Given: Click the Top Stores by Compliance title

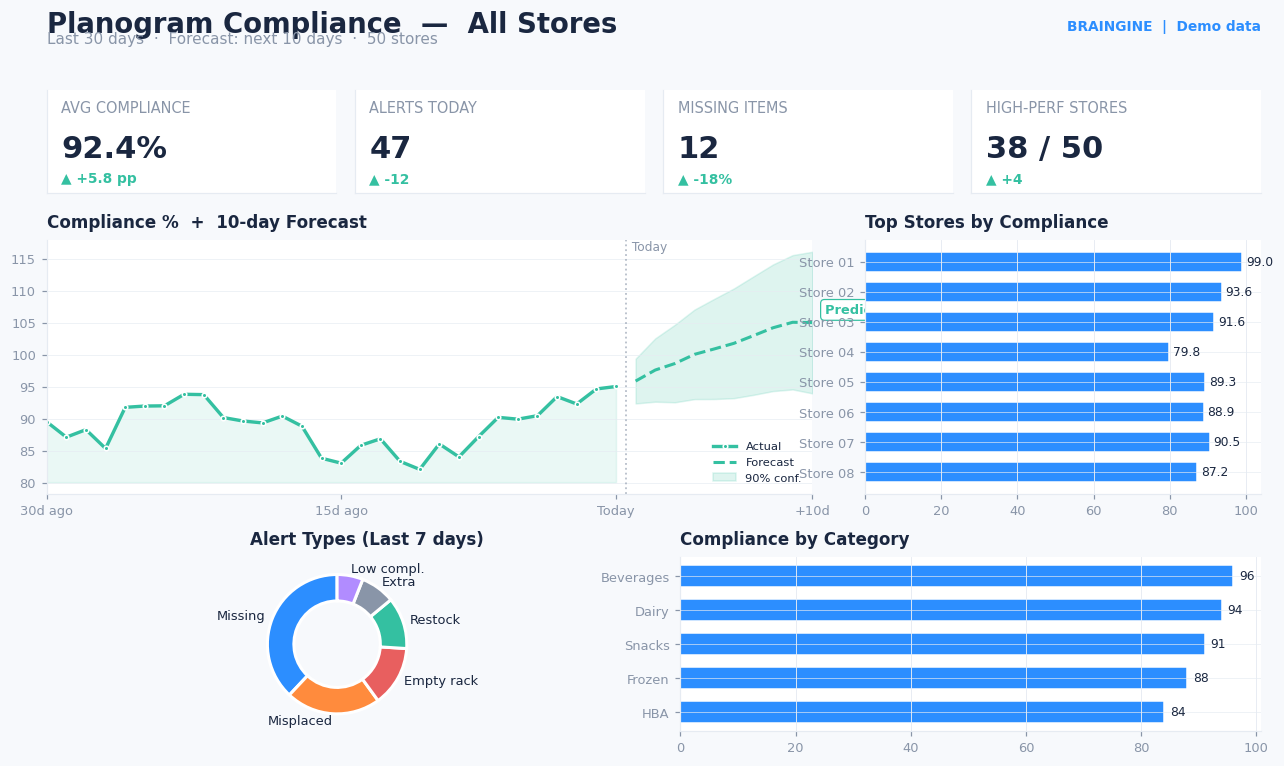Looking at the screenshot, I should click(x=986, y=222).
